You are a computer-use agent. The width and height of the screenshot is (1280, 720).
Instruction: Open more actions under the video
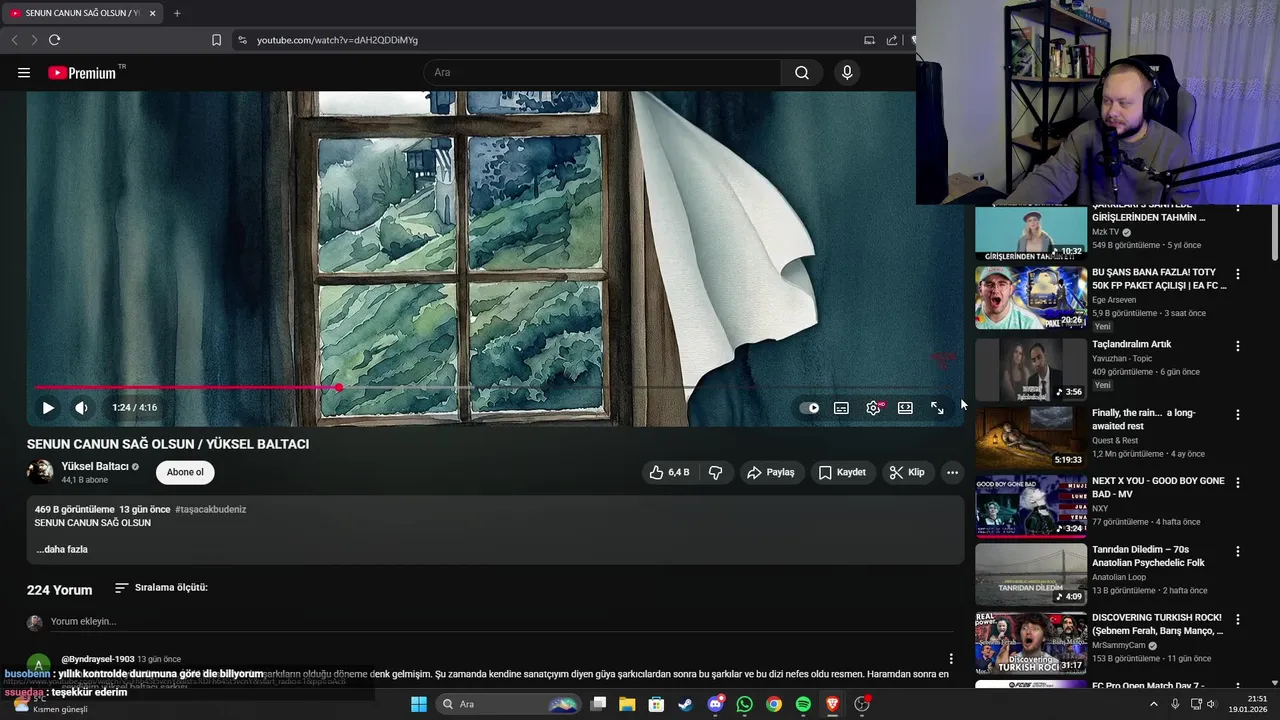coord(952,472)
